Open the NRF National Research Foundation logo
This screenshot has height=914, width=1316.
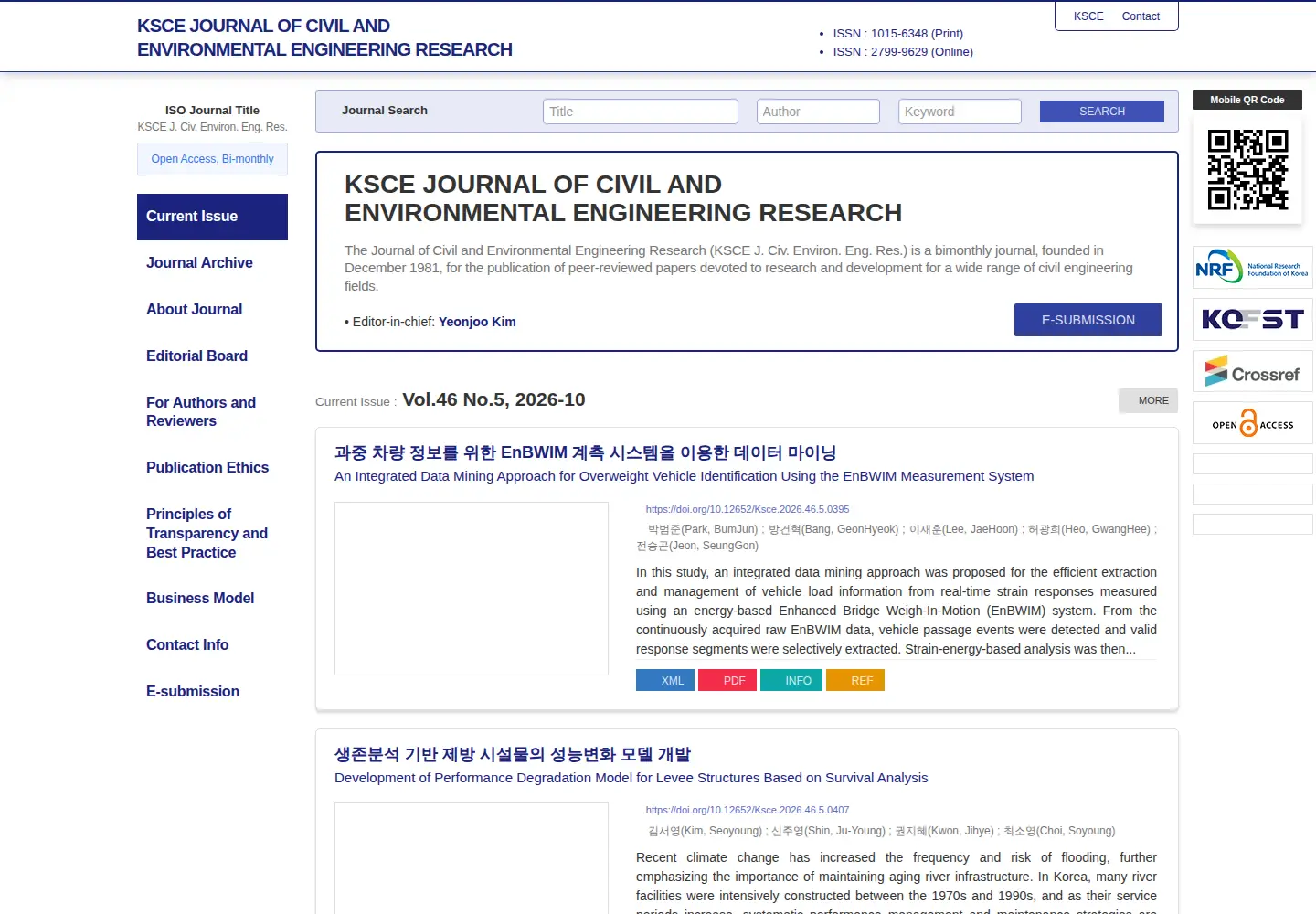(1252, 268)
